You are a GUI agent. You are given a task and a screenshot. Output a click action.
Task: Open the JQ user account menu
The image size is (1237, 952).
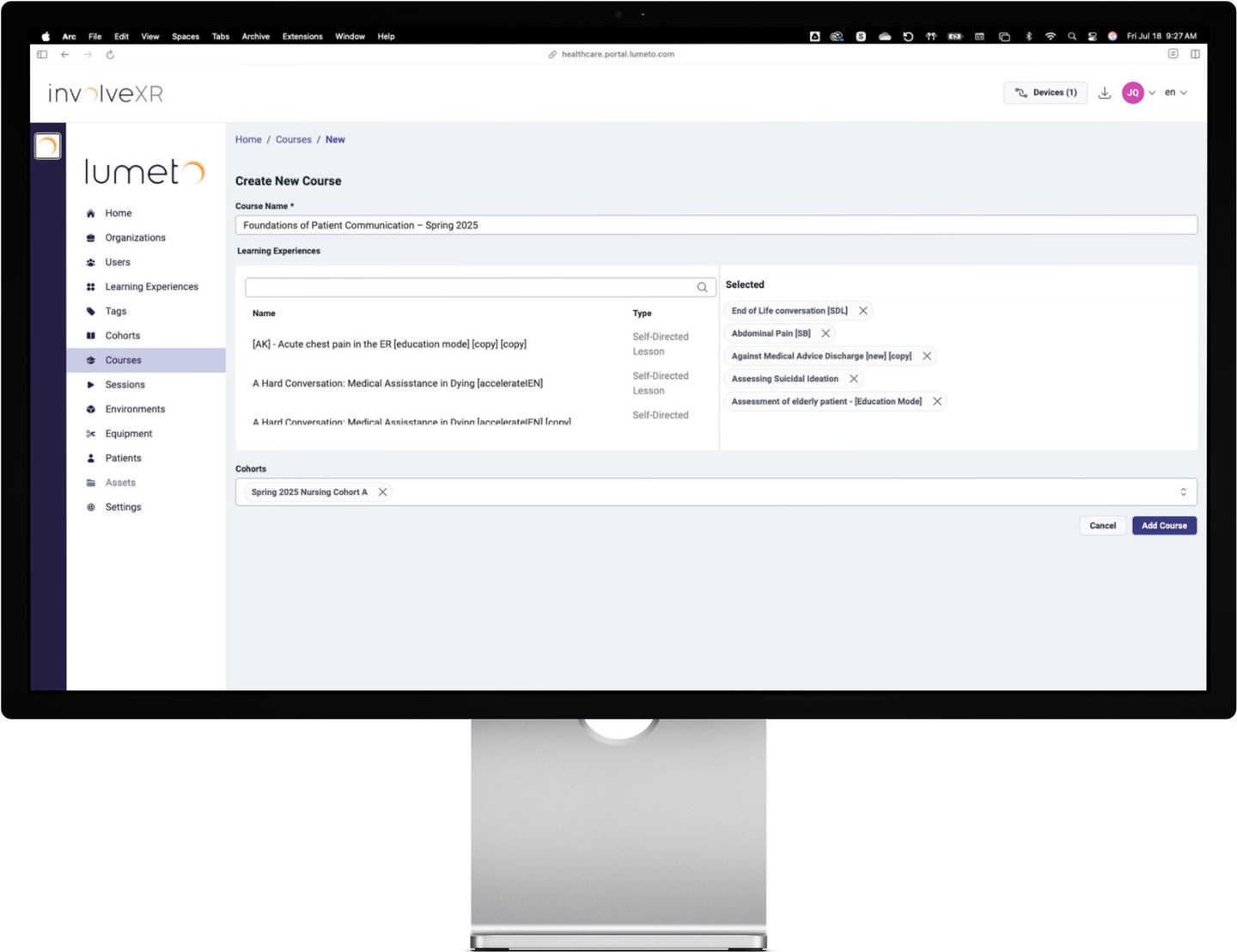[x=1138, y=93]
